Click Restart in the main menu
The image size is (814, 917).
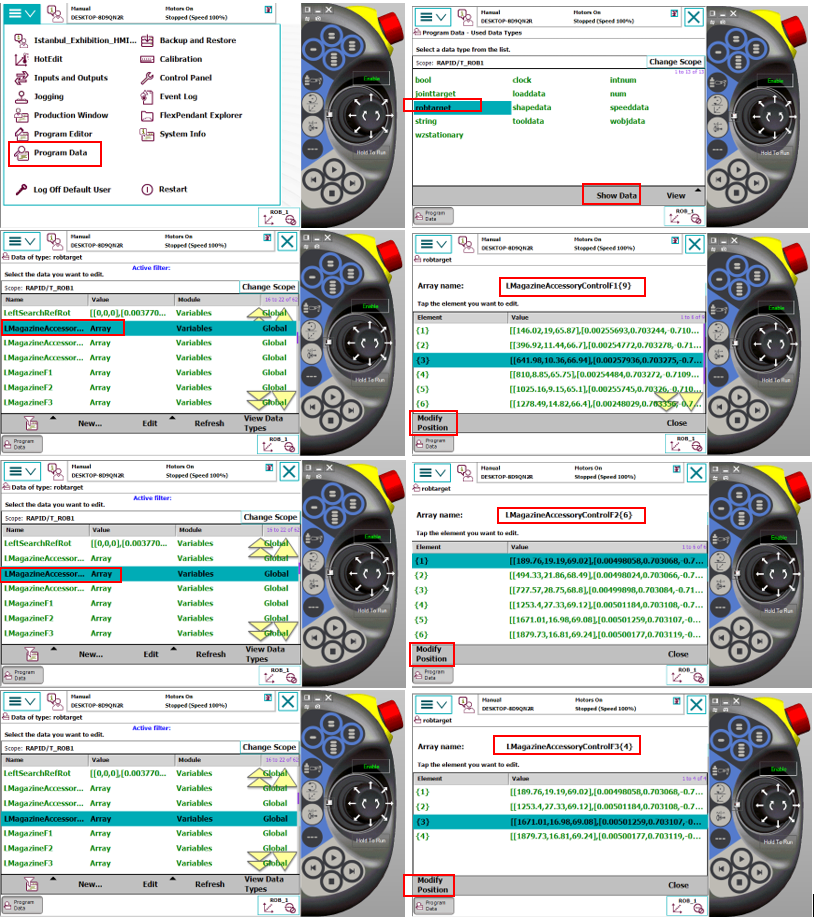tap(172, 189)
